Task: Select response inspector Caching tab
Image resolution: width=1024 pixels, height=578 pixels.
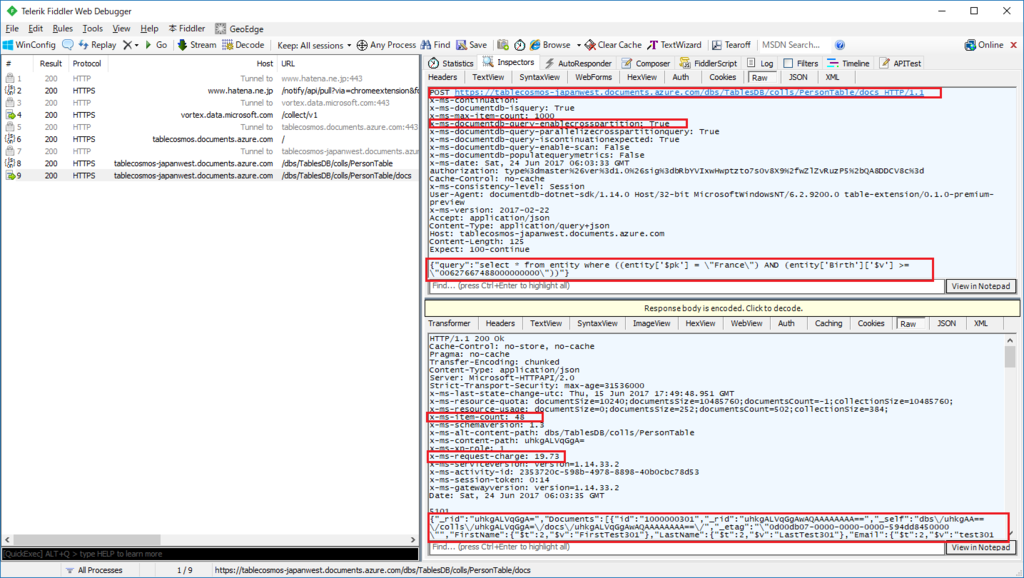Action: tap(828, 323)
